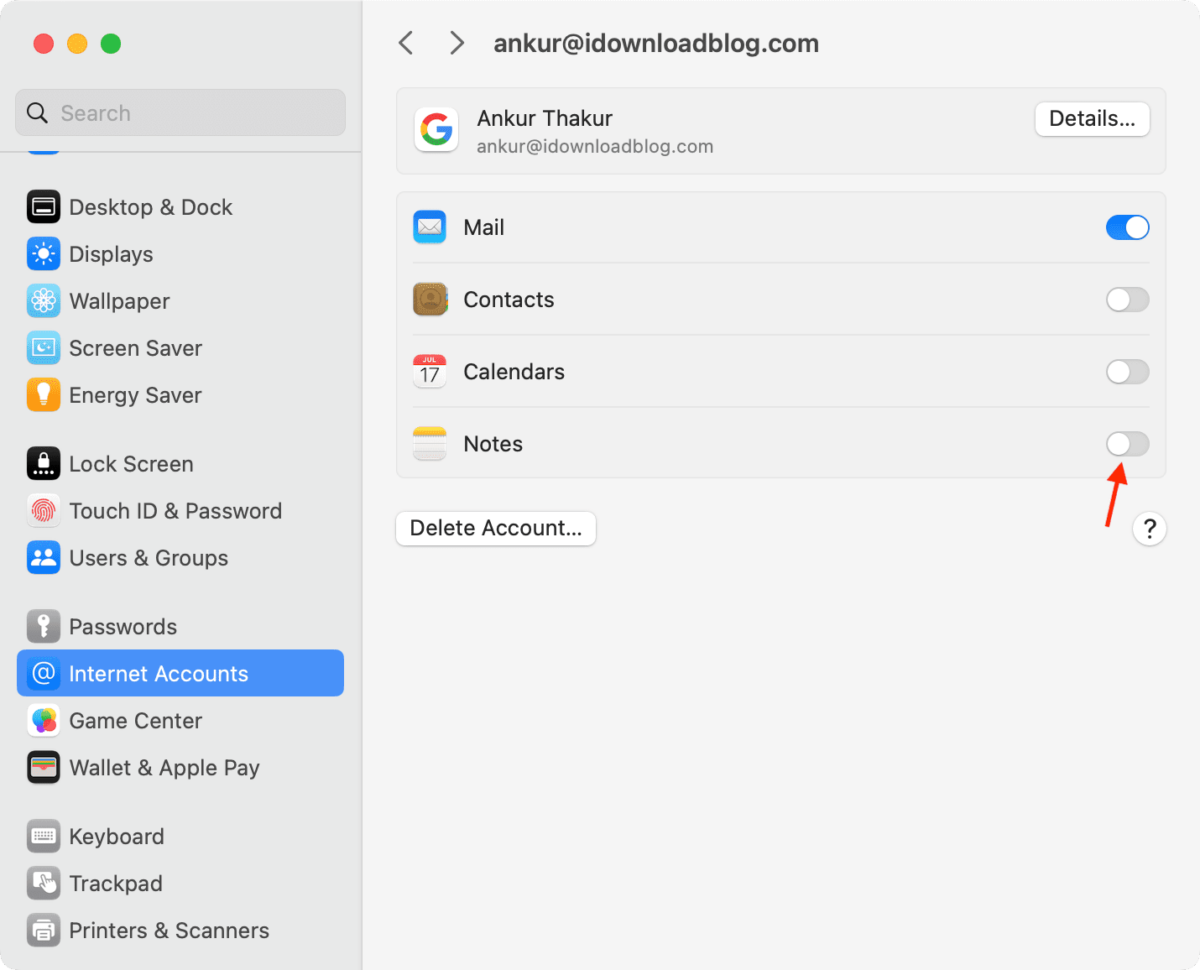Screen dimensions: 1200x970
Task: Click the Contacts book icon
Action: 430,299
